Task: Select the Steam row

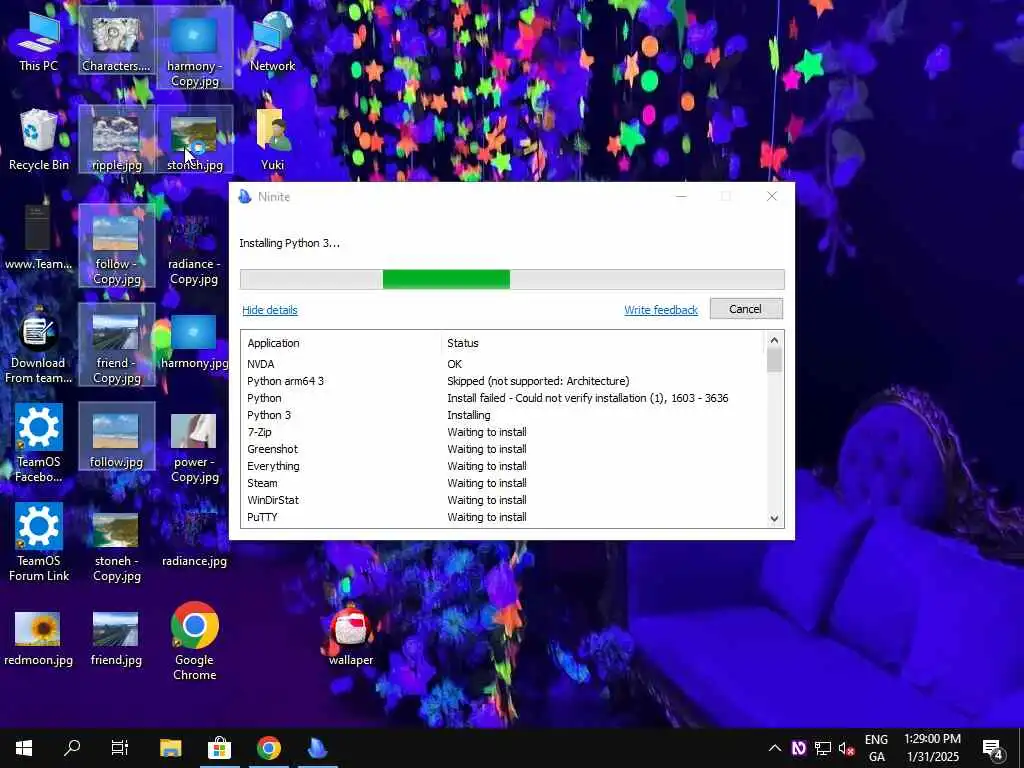Action: click(503, 483)
